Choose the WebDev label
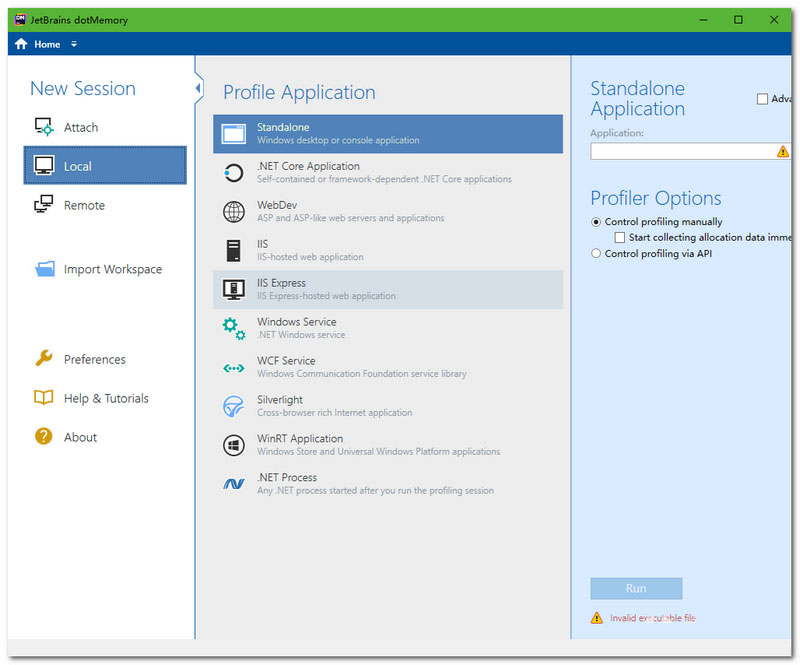Image resolution: width=800 pixels, height=665 pixels. click(277, 205)
